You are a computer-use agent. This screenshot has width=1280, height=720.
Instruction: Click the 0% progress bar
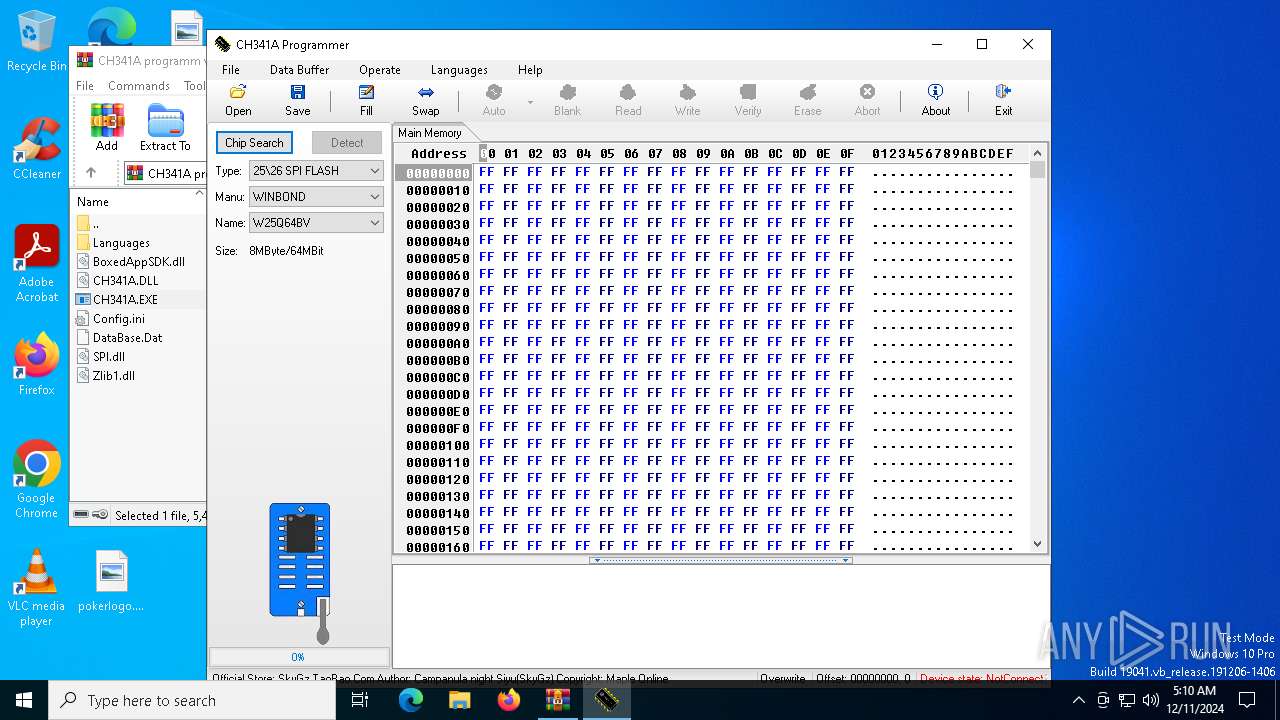pyautogui.click(x=298, y=657)
